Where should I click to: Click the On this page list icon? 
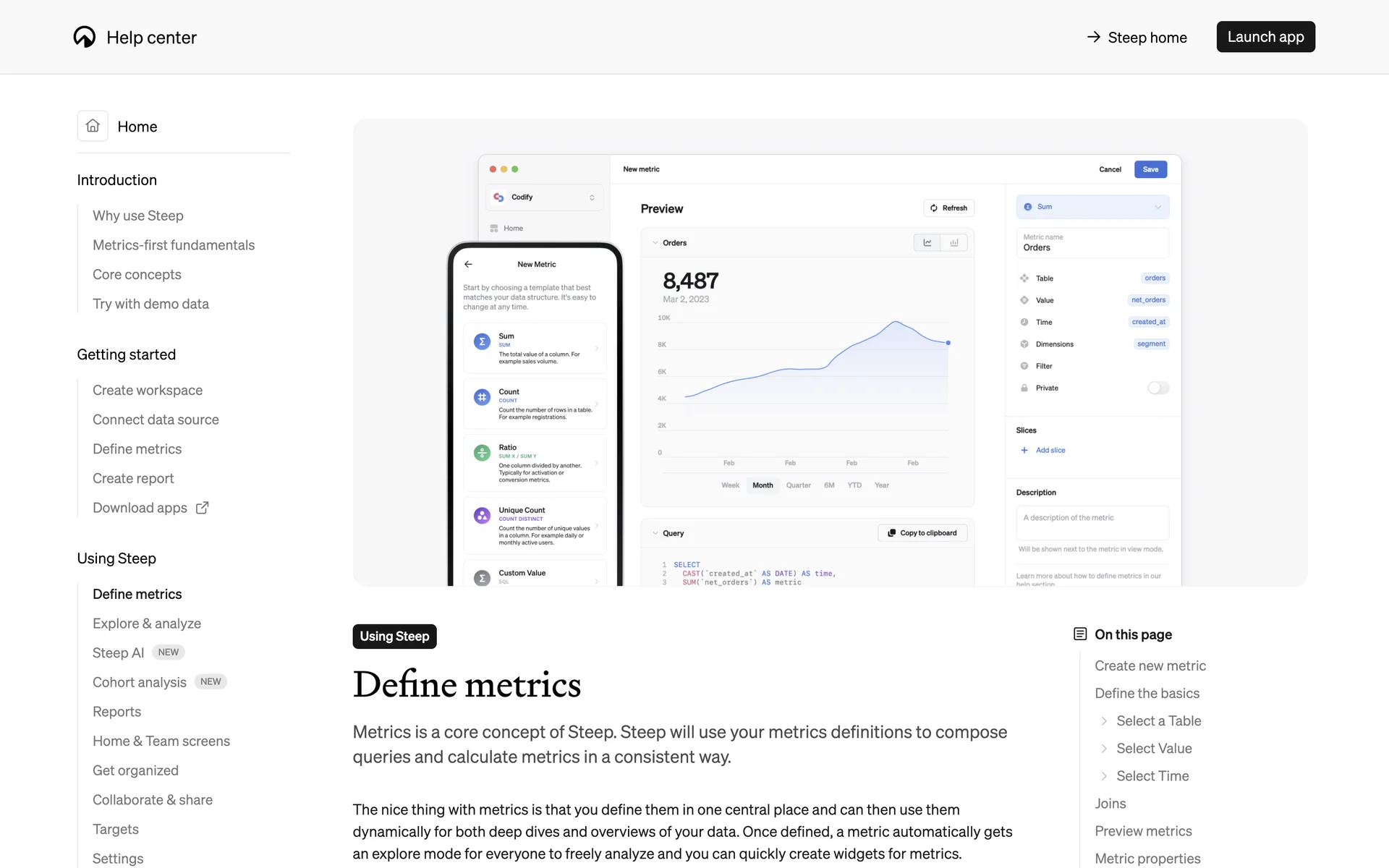pos(1080,634)
